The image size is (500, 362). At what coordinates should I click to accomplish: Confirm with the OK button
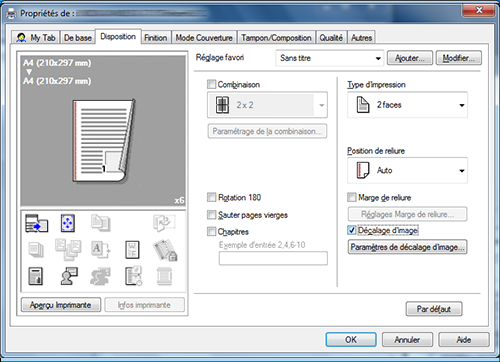351,340
